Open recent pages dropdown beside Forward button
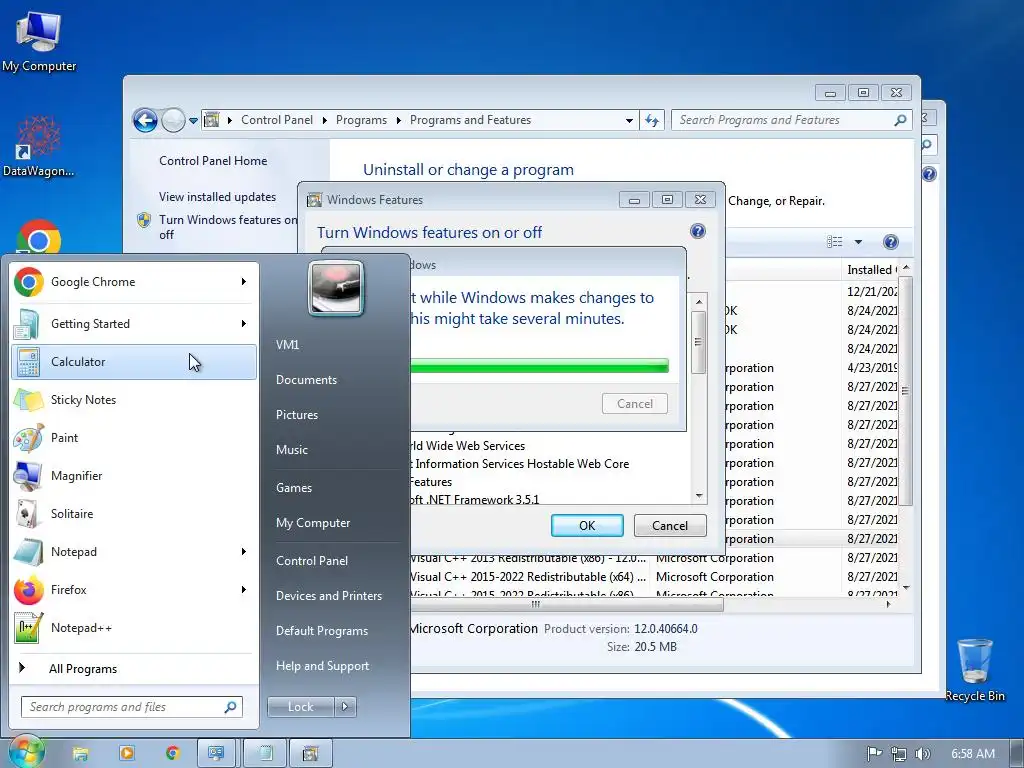This screenshot has height=768, width=1024. [193, 121]
